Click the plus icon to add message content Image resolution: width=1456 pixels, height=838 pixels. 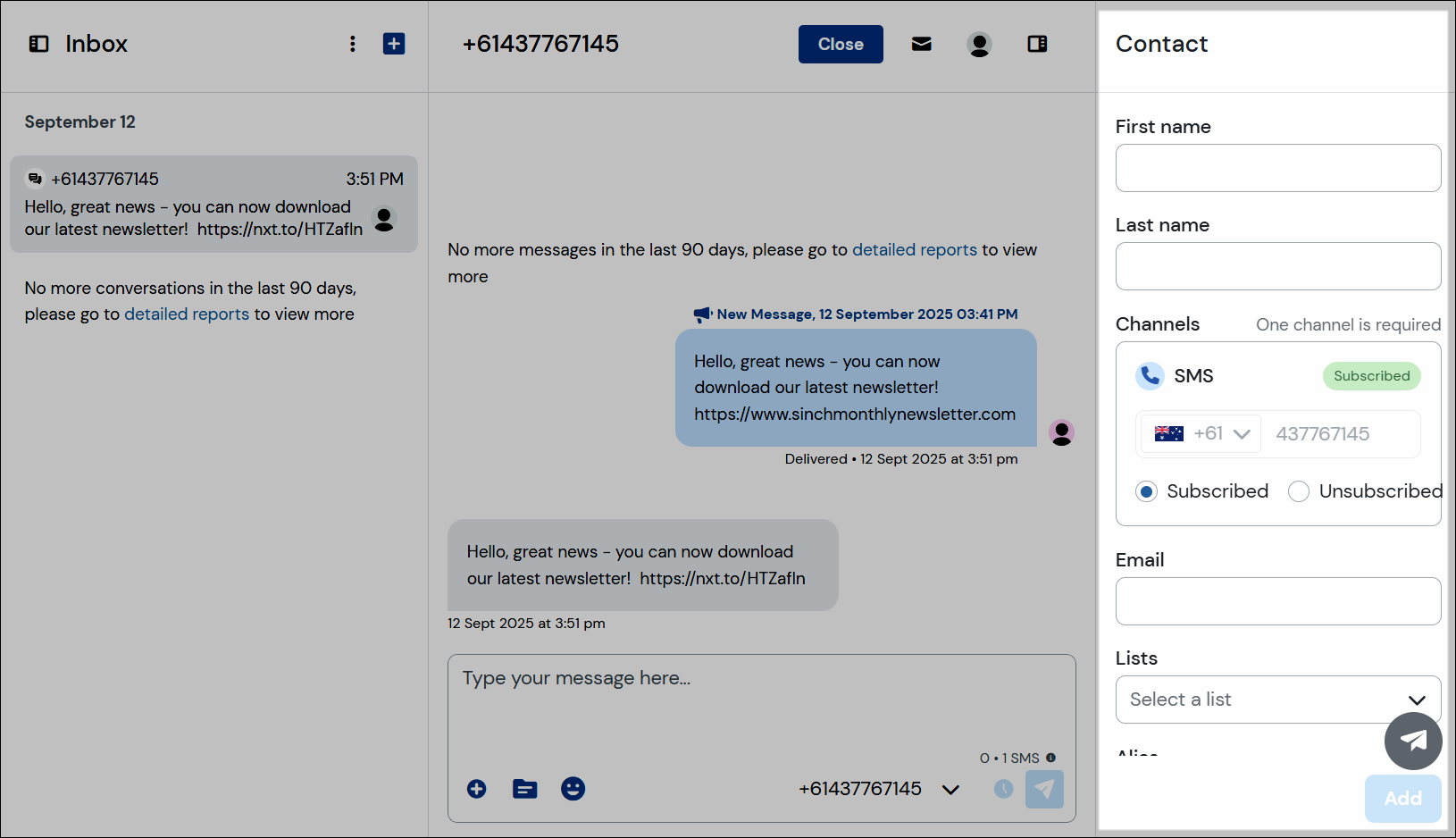[476, 789]
